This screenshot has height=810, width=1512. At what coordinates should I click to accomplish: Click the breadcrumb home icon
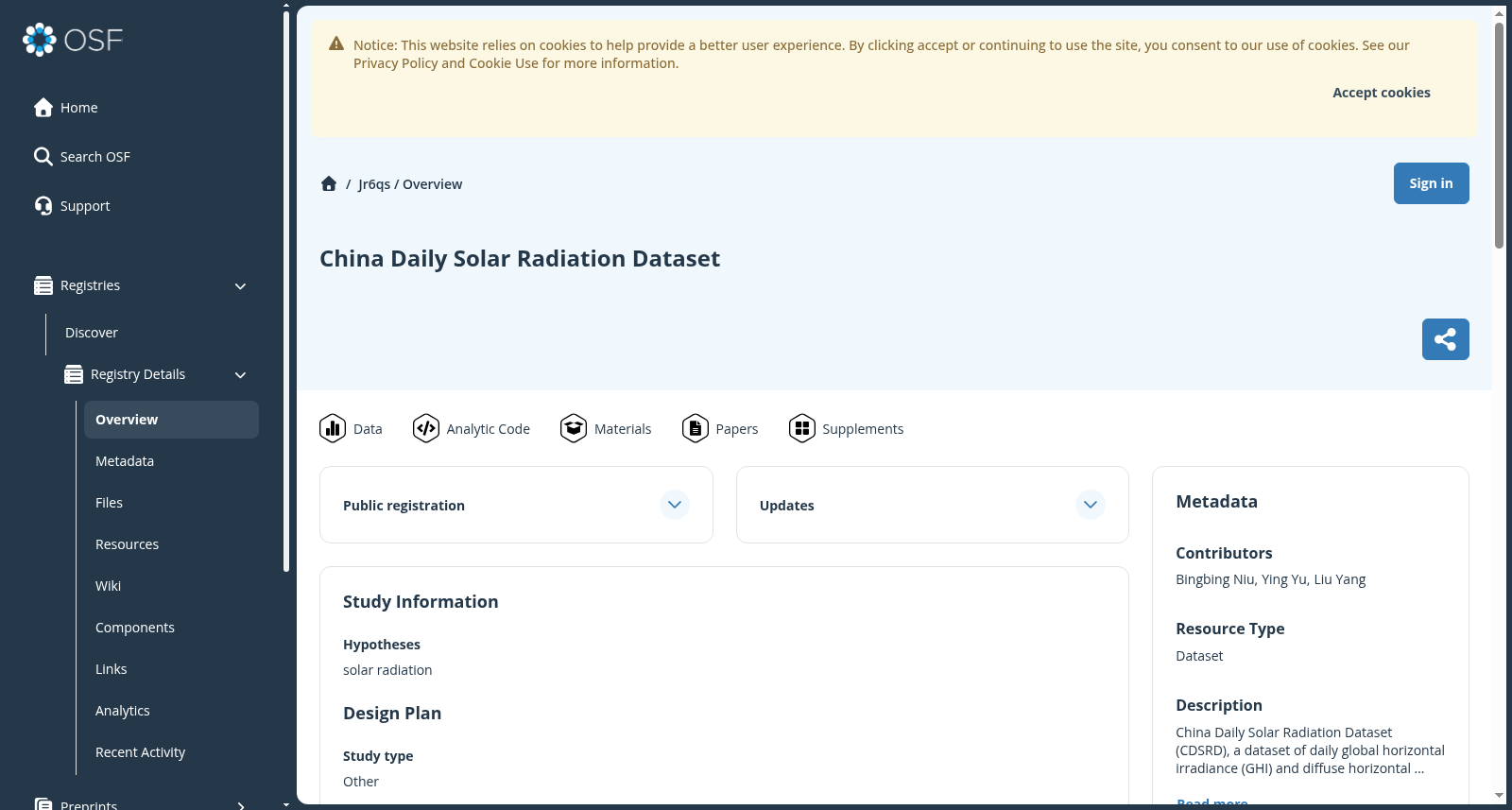[329, 184]
